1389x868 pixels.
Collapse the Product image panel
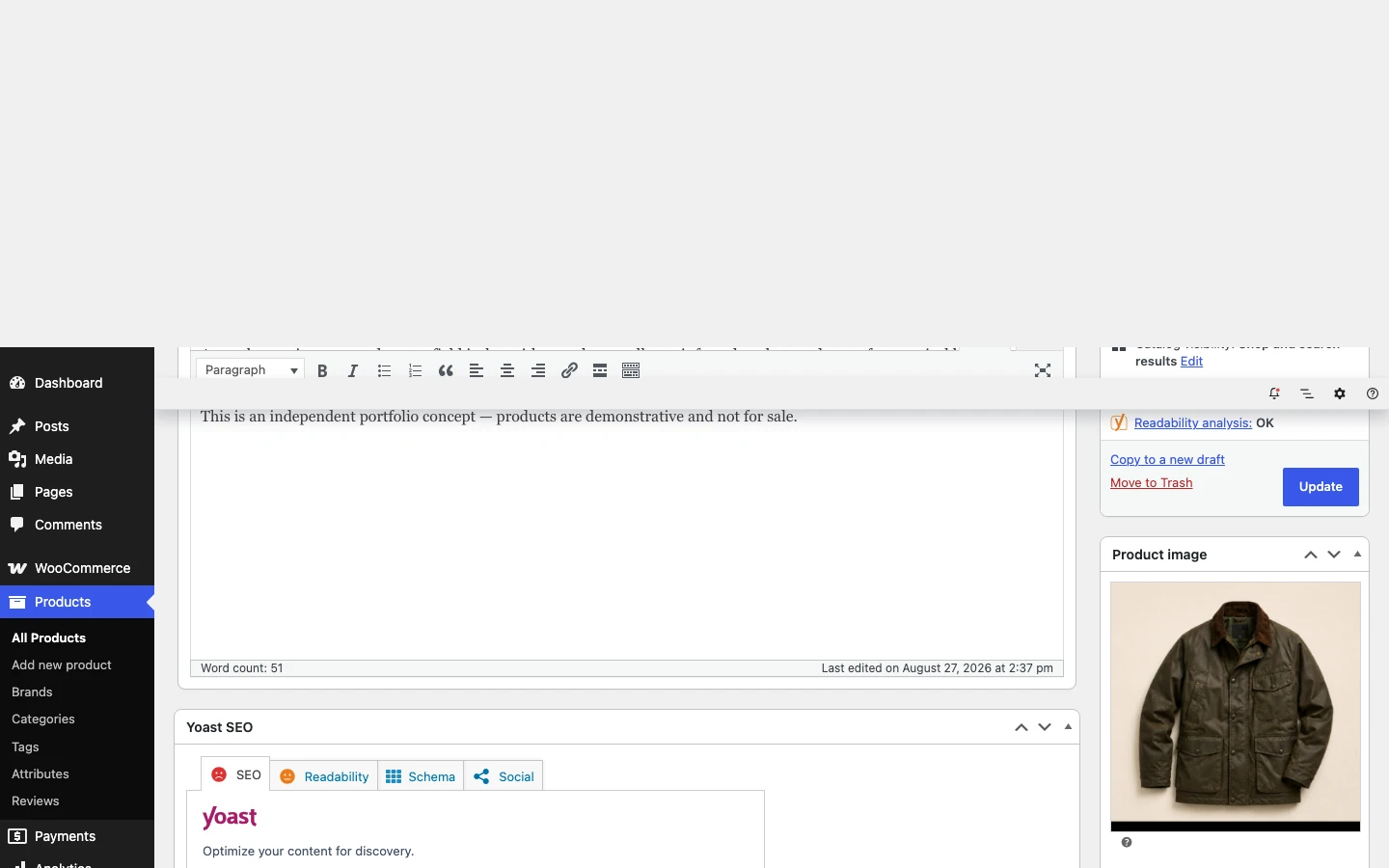(1357, 555)
